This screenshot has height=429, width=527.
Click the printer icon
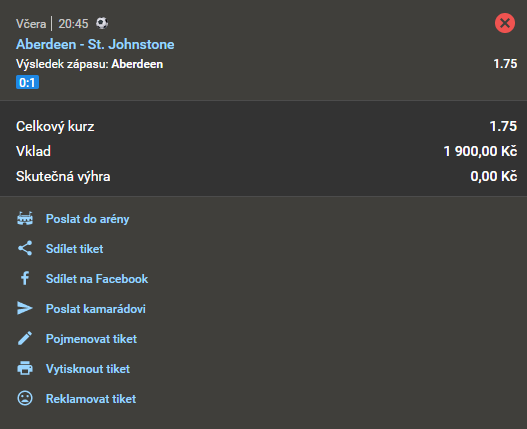[25, 368]
